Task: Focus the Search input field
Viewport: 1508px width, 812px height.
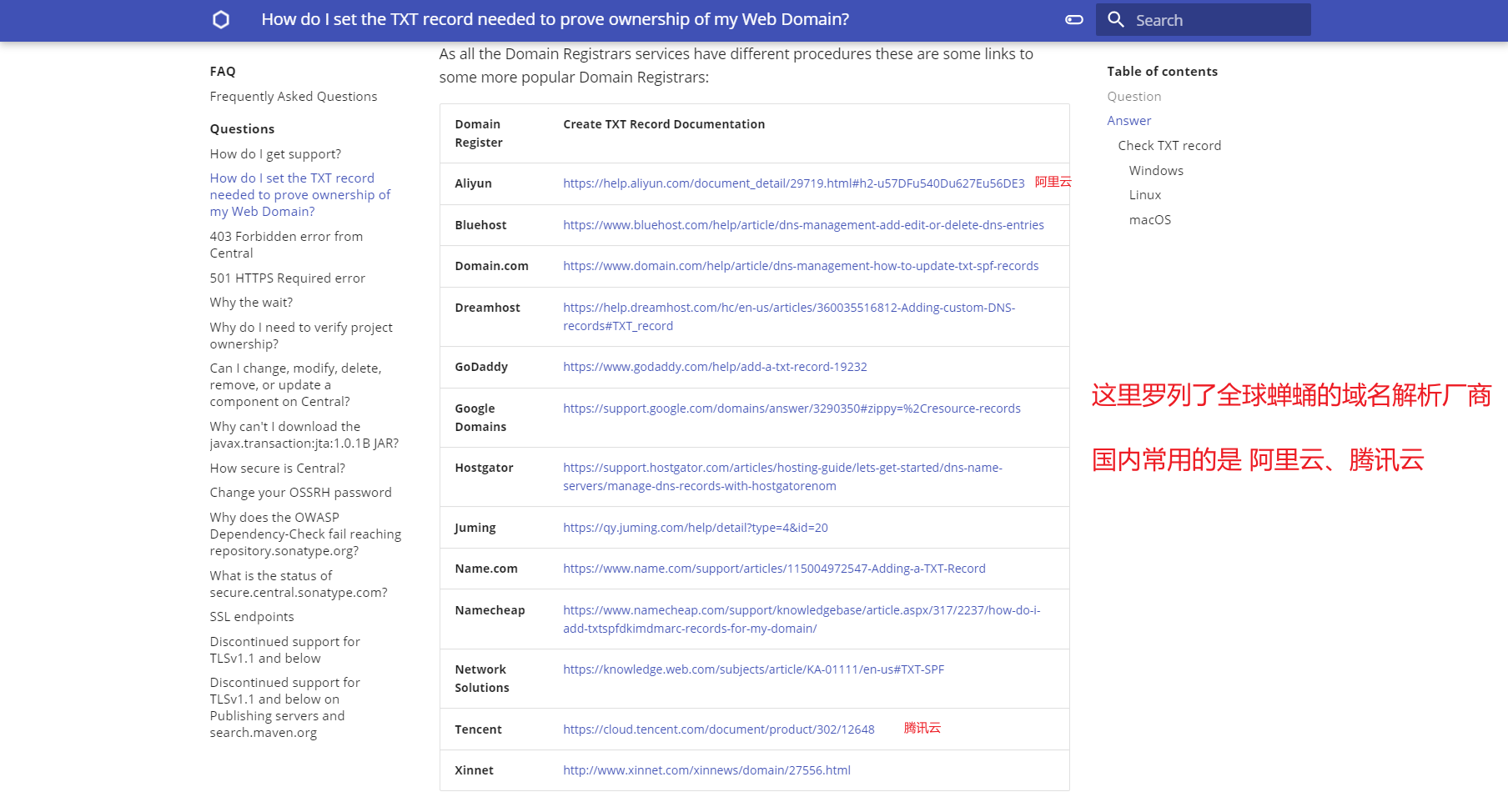Action: (1204, 19)
